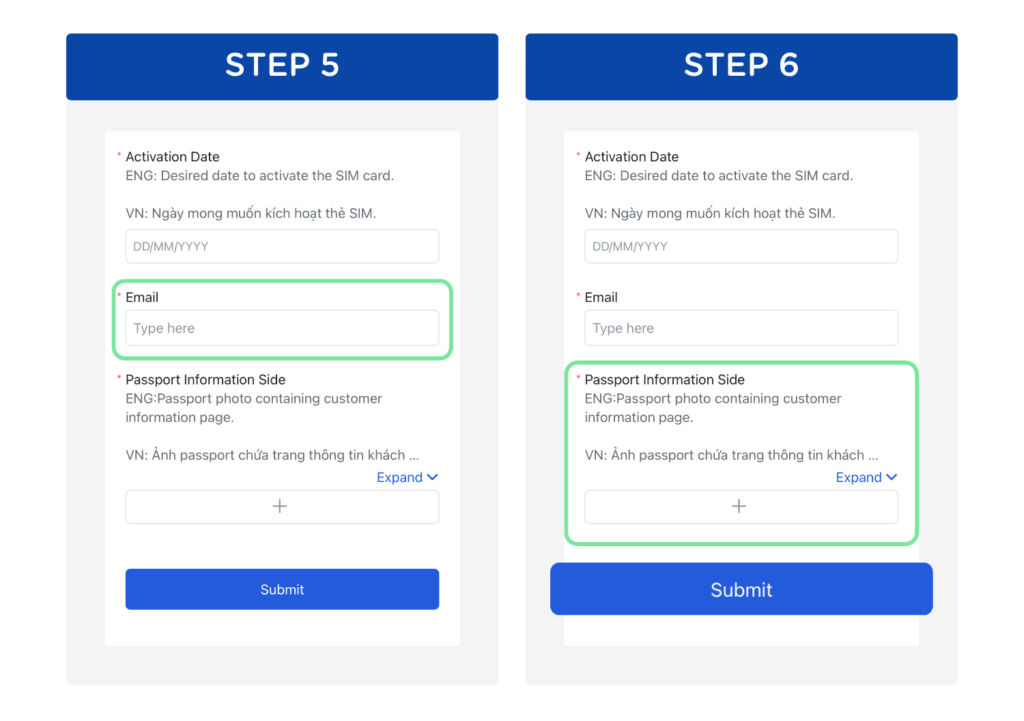Select the STEP 5 header banner
Screen dimensions: 1024x721
click(282, 66)
